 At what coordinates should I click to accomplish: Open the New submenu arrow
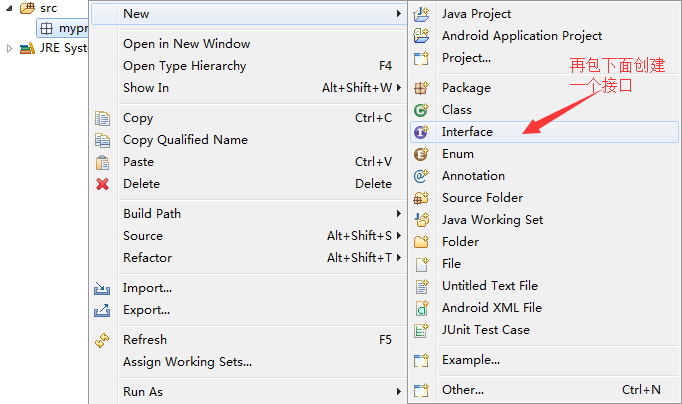tap(398, 13)
